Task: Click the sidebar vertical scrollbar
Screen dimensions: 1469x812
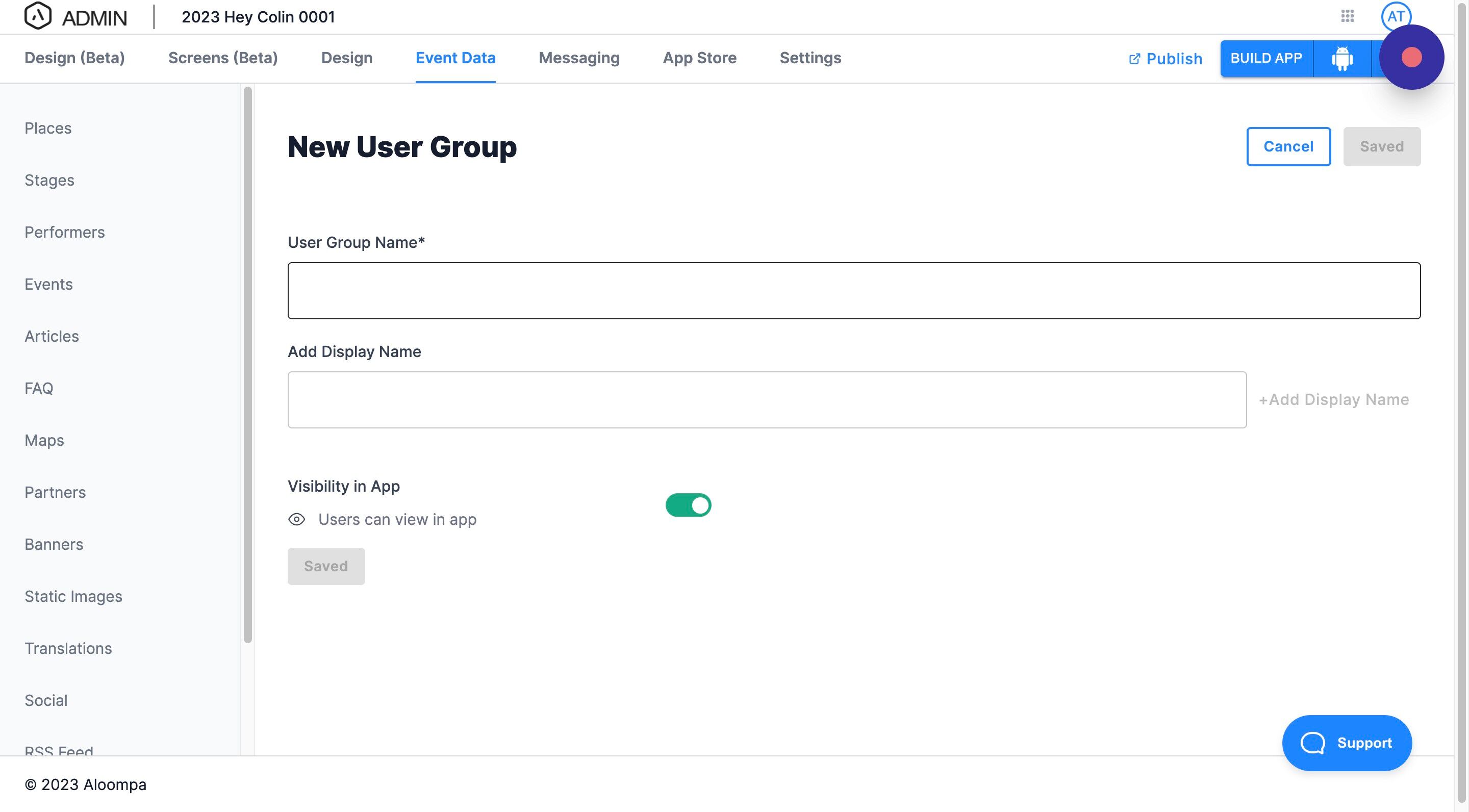Action: click(x=247, y=365)
